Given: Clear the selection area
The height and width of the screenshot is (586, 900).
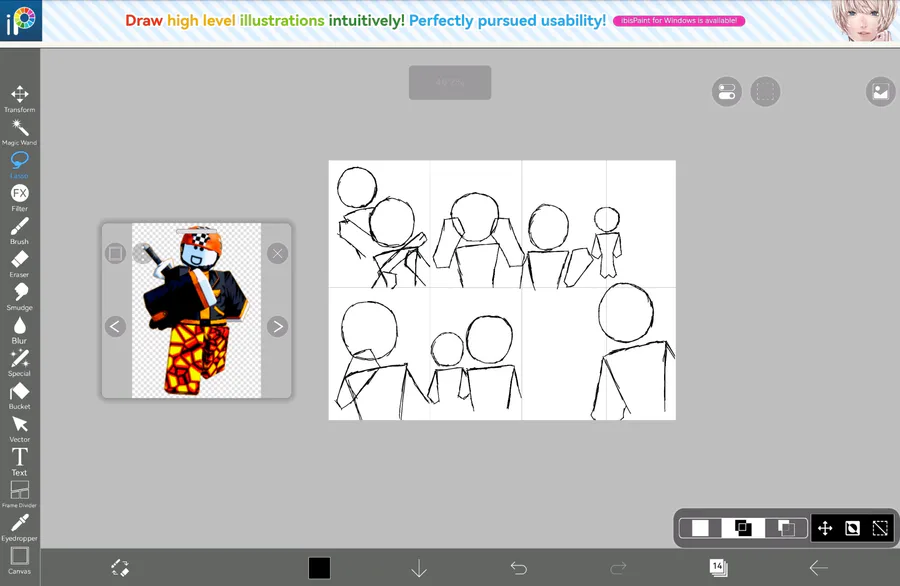Looking at the screenshot, I should click(x=880, y=528).
